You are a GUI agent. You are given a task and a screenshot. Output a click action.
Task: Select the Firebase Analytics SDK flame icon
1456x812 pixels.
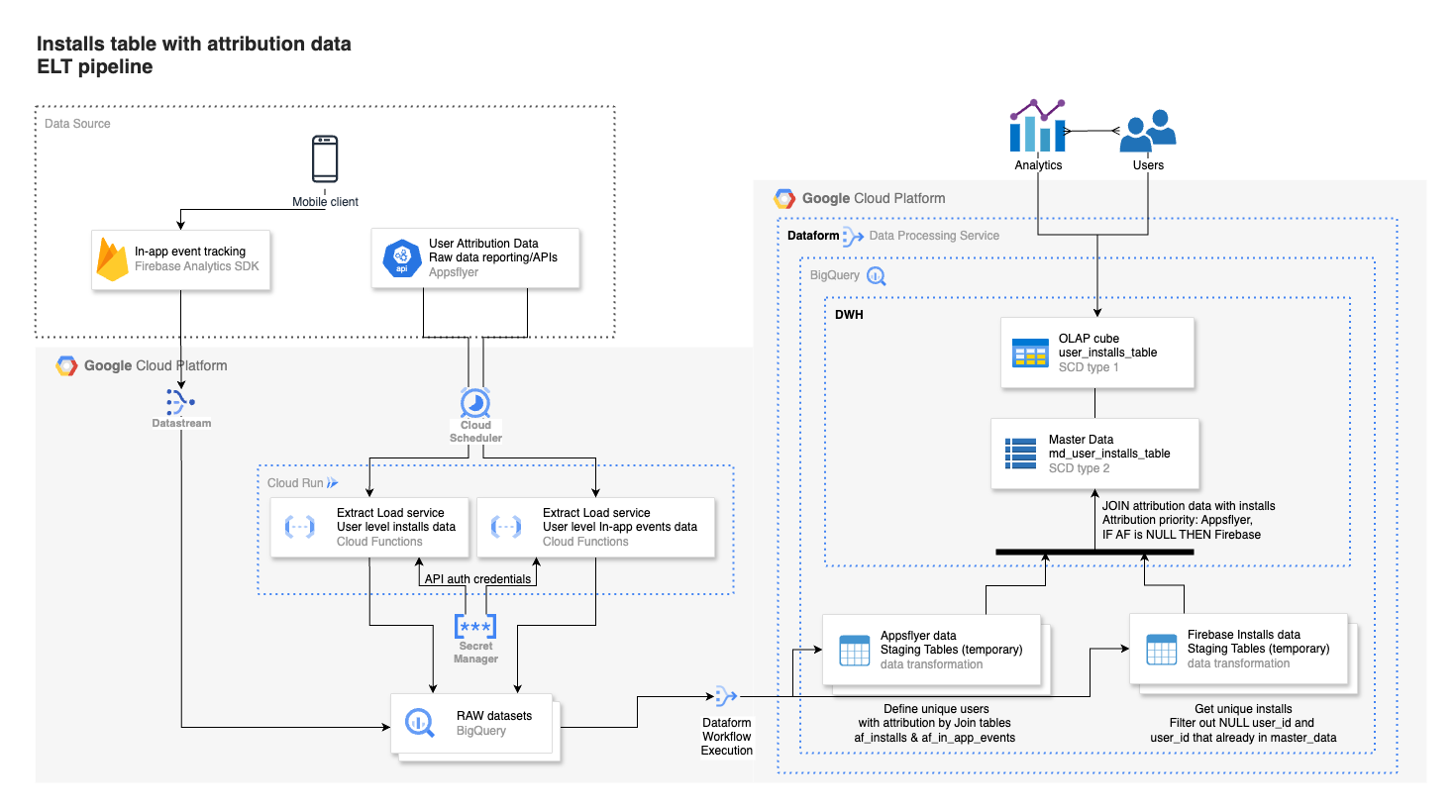pos(112,260)
